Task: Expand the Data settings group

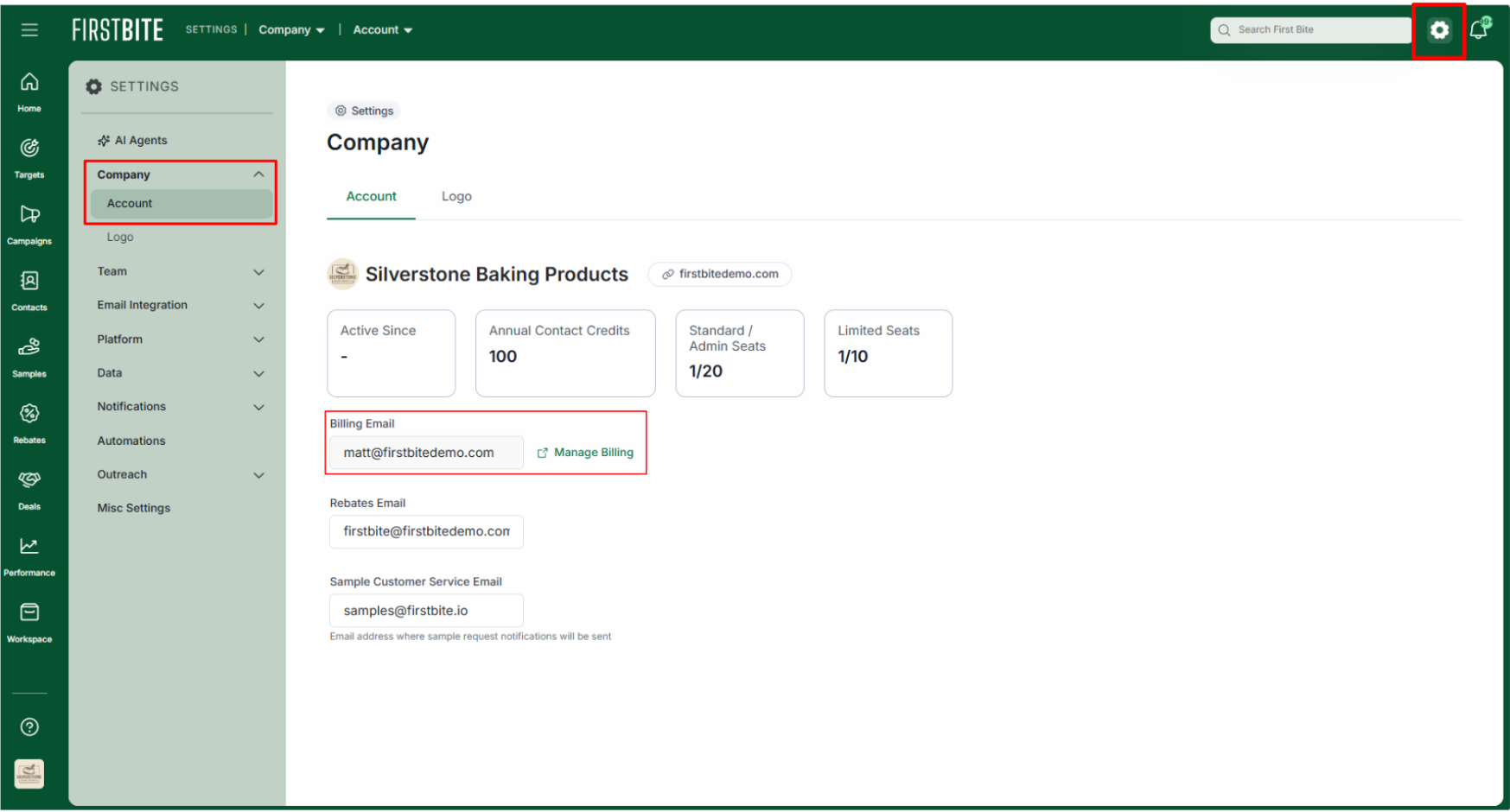Action: click(x=258, y=374)
